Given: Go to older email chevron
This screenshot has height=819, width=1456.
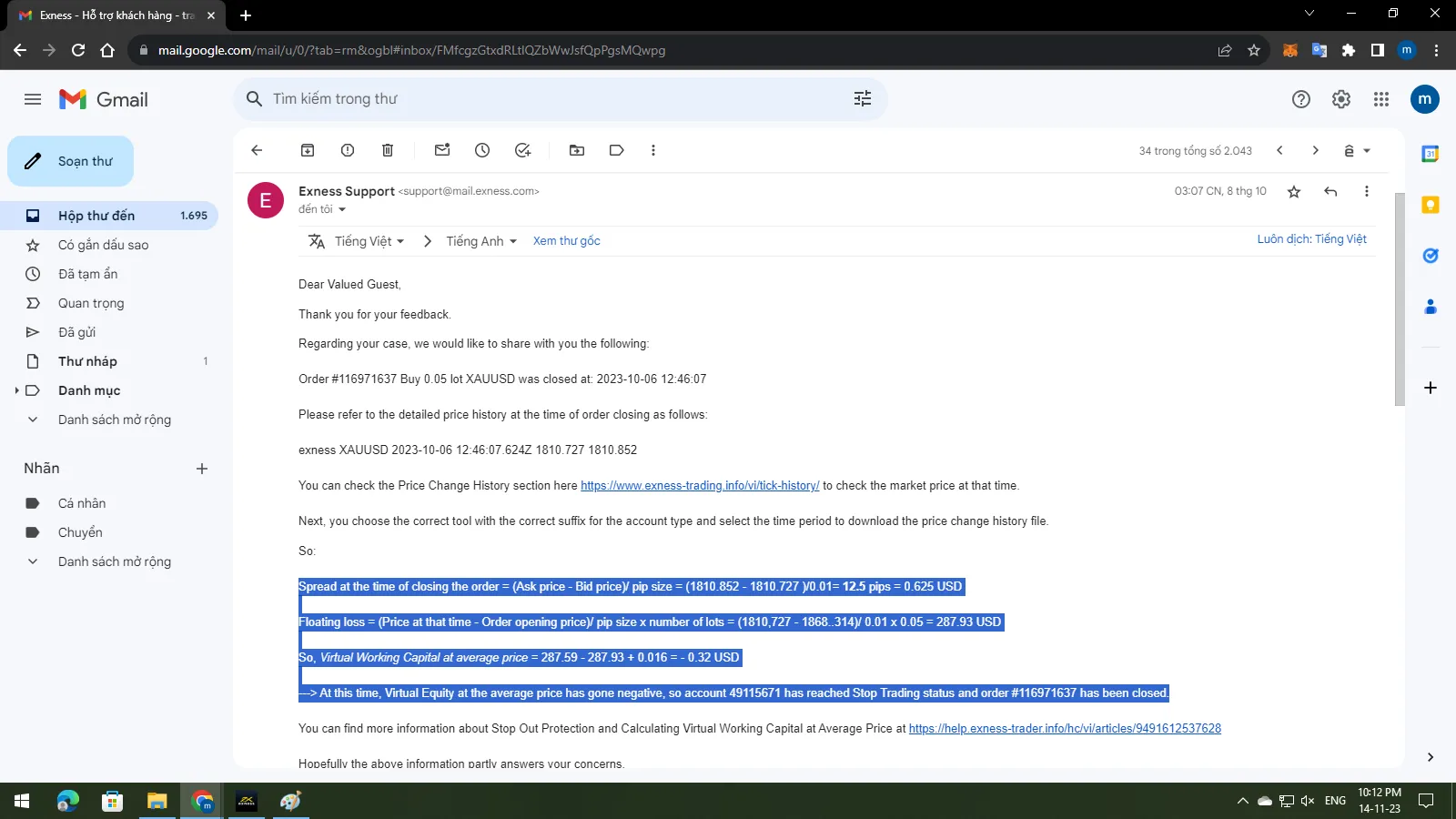Looking at the screenshot, I should [x=1315, y=150].
